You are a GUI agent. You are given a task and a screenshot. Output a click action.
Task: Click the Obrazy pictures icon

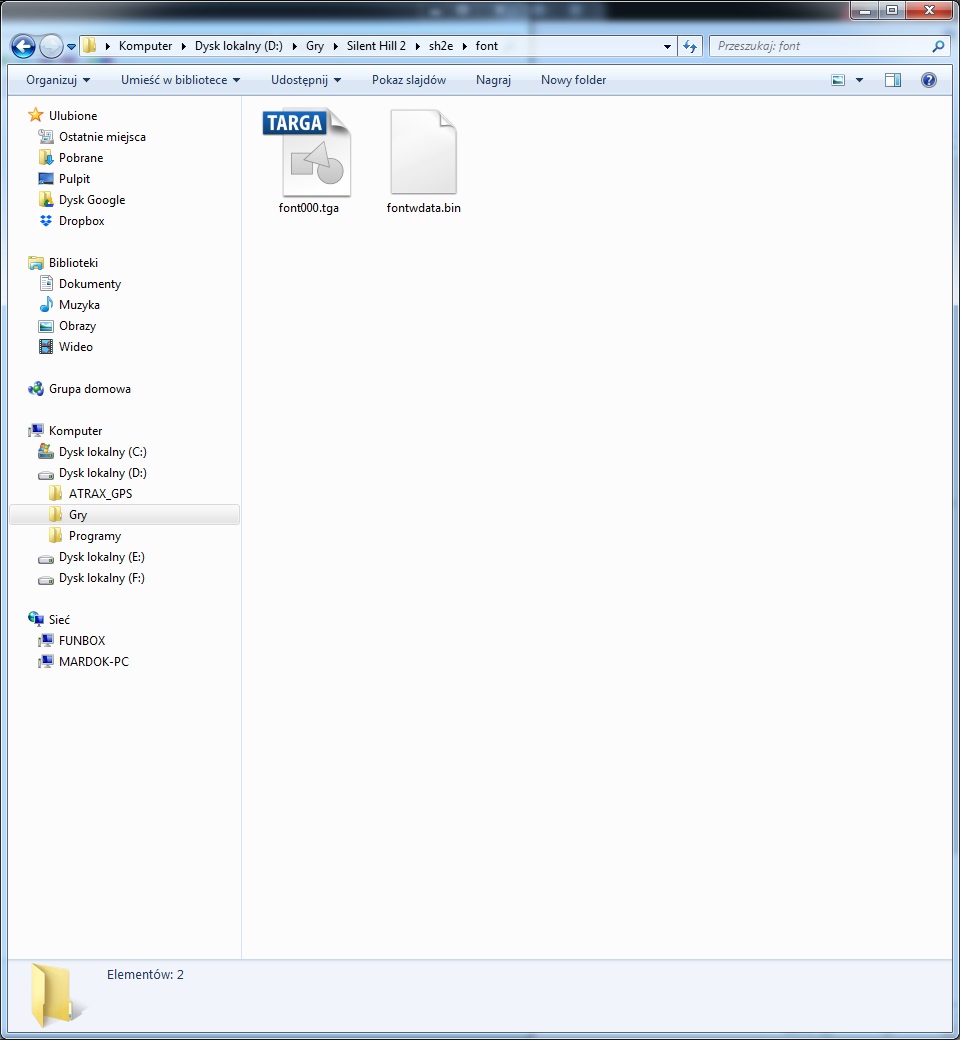[45, 326]
